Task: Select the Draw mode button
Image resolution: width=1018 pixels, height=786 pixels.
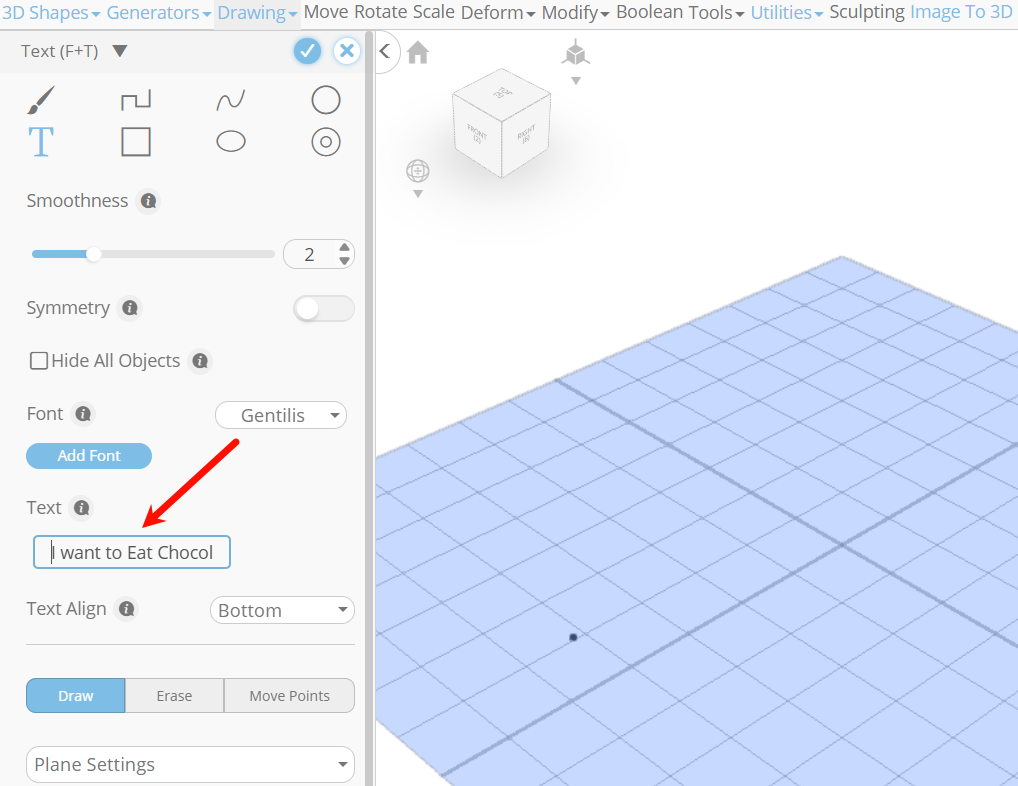Action: [x=75, y=696]
